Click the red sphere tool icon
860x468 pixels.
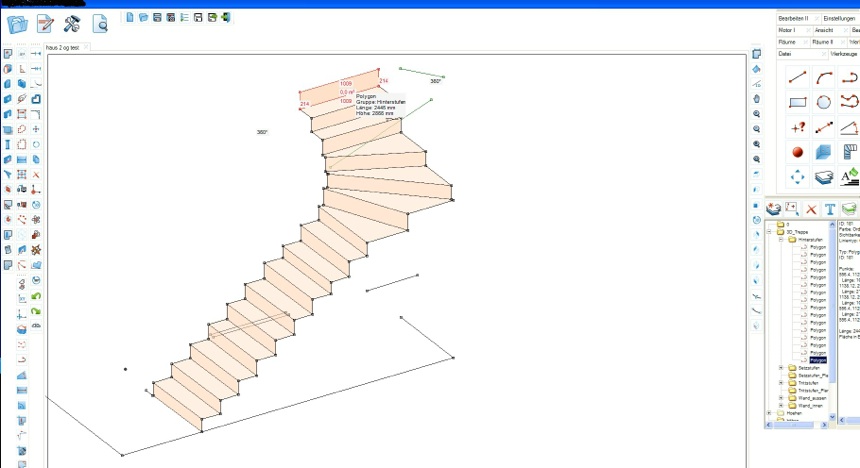(x=797, y=152)
